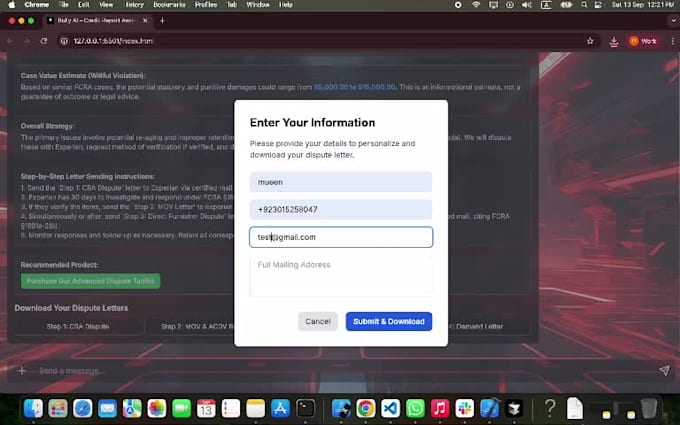This screenshot has width=680, height=425.
Task: Open Chrome's three-dot menu
Action: (673, 41)
